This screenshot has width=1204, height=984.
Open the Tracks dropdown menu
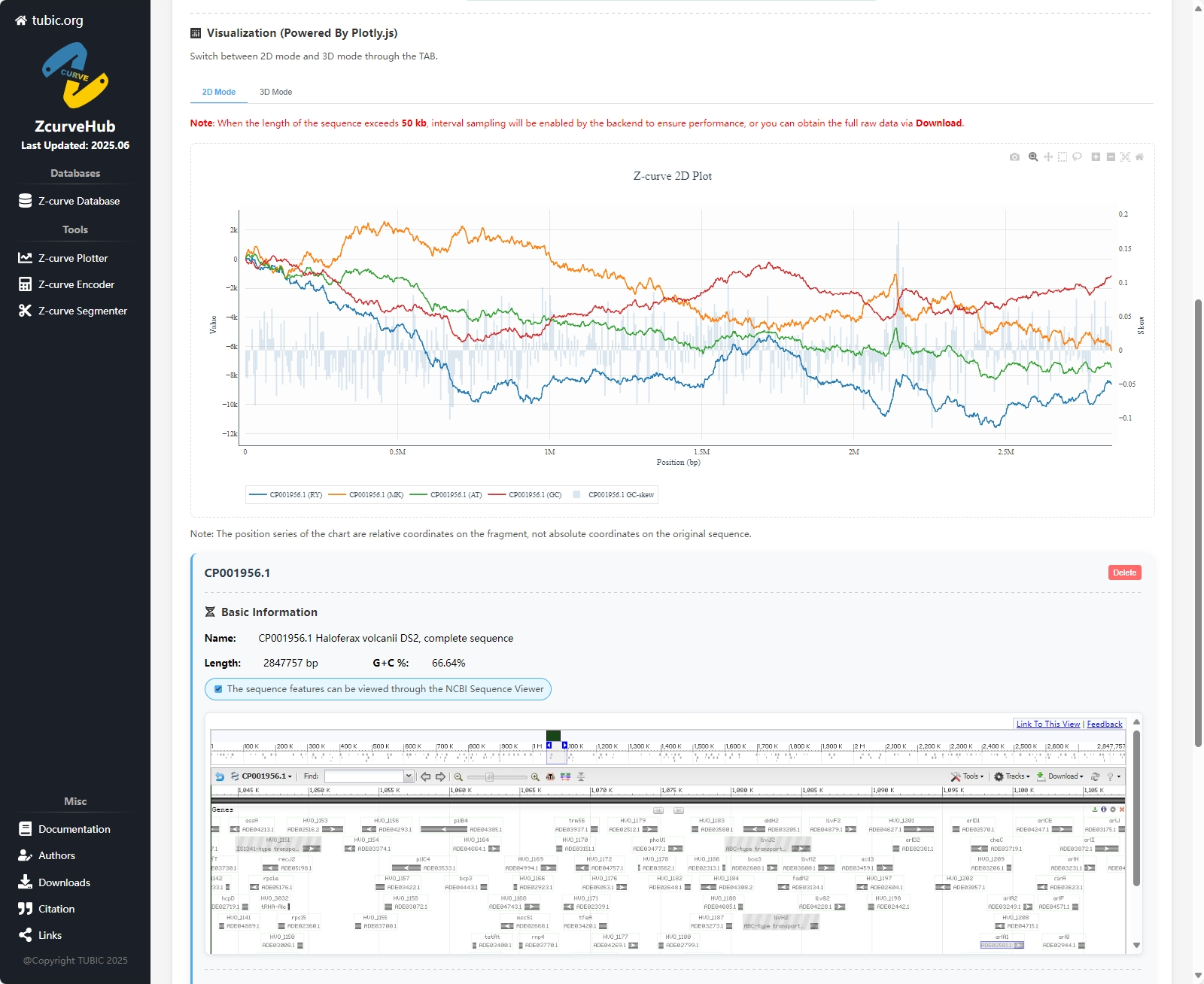pyautogui.click(x=1012, y=776)
